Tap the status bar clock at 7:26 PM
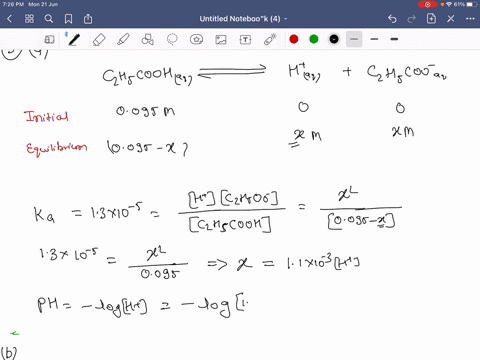The width and height of the screenshot is (480, 360). pyautogui.click(x=13, y=4)
